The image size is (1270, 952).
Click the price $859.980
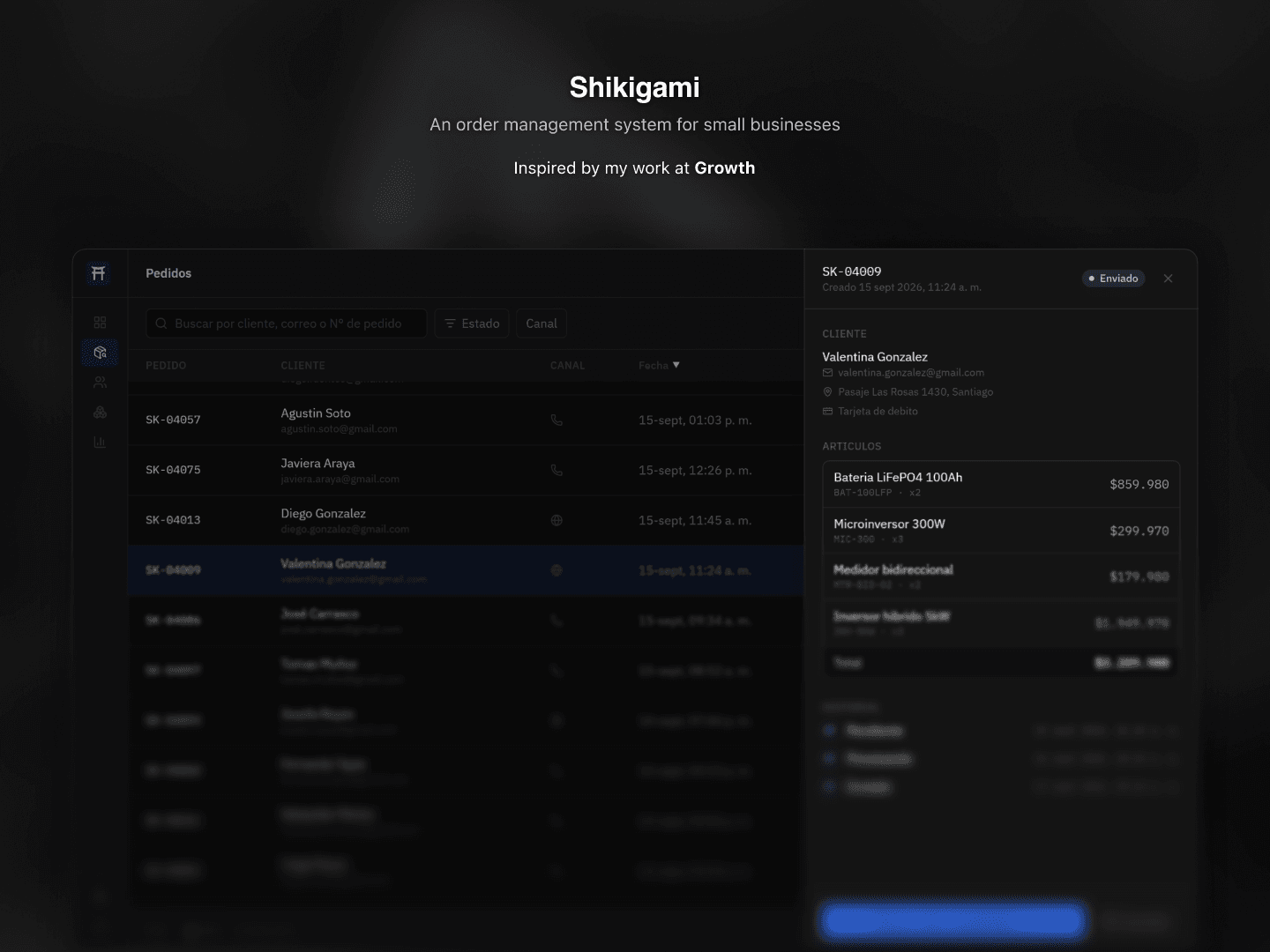click(x=1139, y=484)
